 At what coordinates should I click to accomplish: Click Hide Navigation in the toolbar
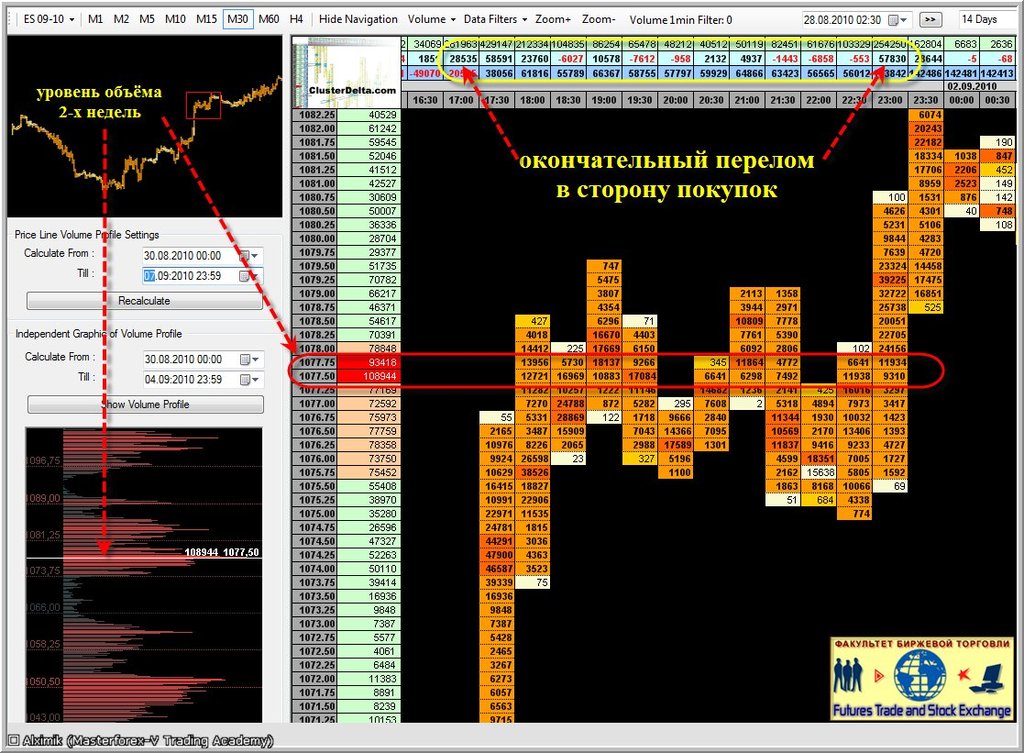pyautogui.click(x=358, y=19)
